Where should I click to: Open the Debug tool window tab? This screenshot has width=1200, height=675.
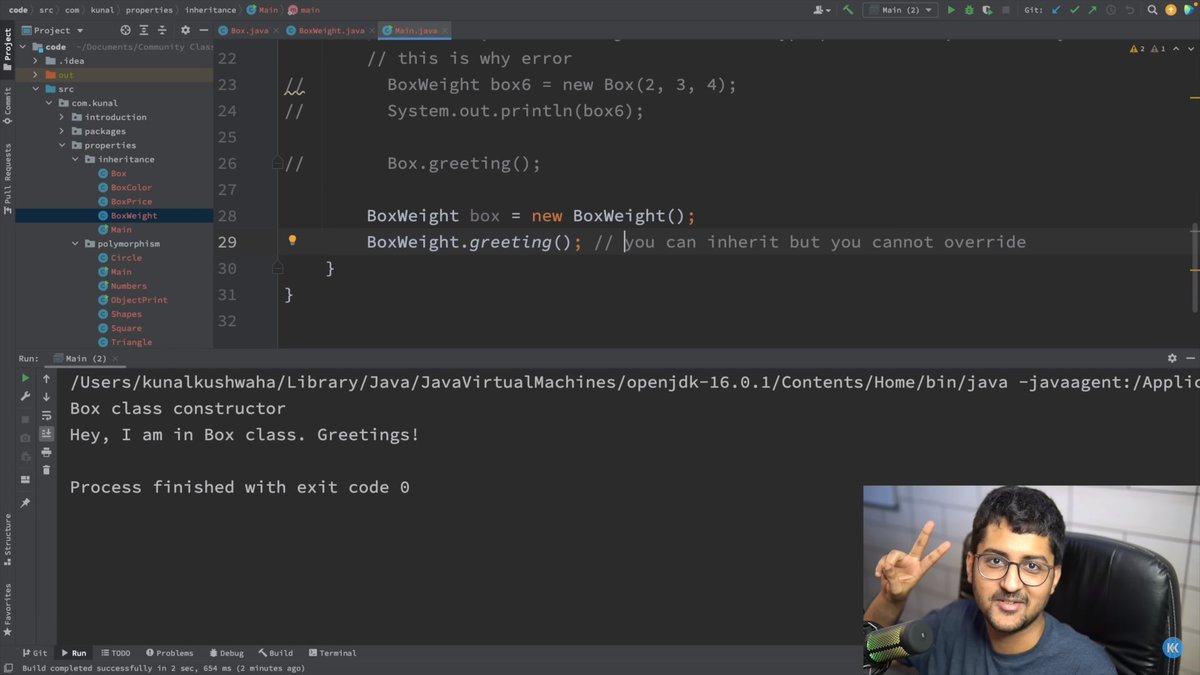225,653
